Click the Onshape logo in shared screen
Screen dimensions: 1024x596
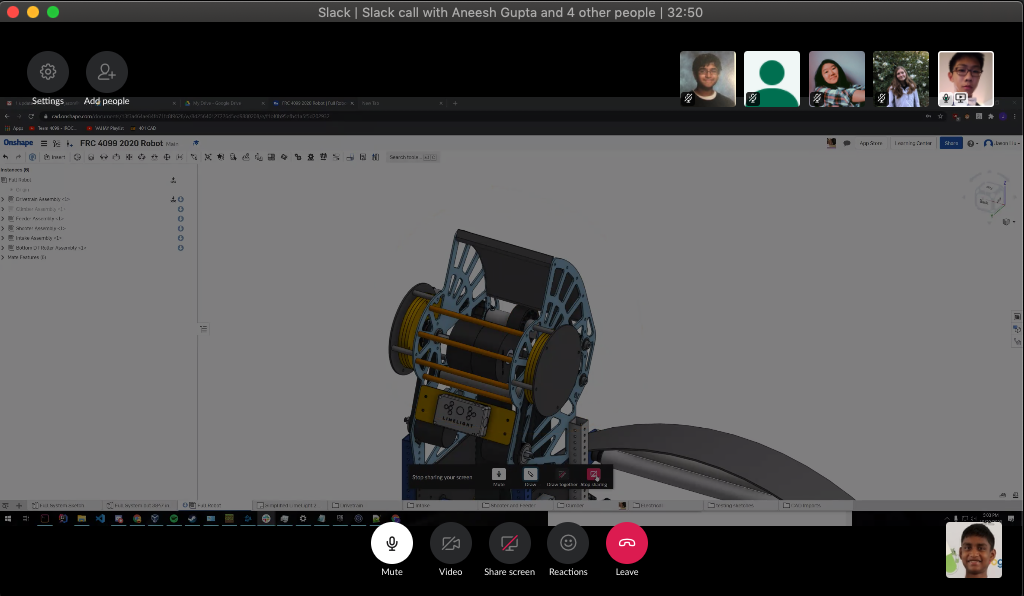click(x=18, y=143)
